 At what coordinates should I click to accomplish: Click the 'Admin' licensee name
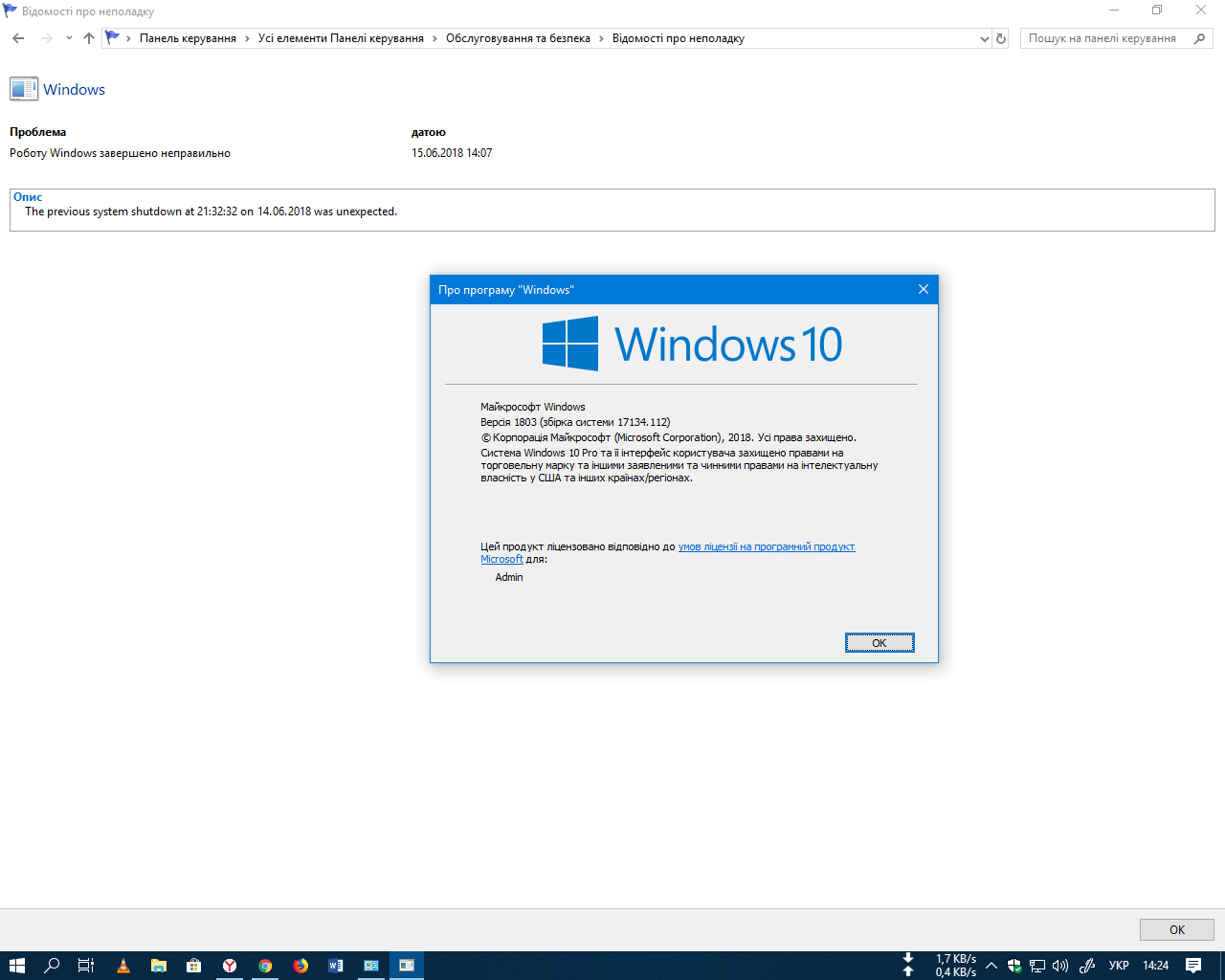pyautogui.click(x=509, y=577)
